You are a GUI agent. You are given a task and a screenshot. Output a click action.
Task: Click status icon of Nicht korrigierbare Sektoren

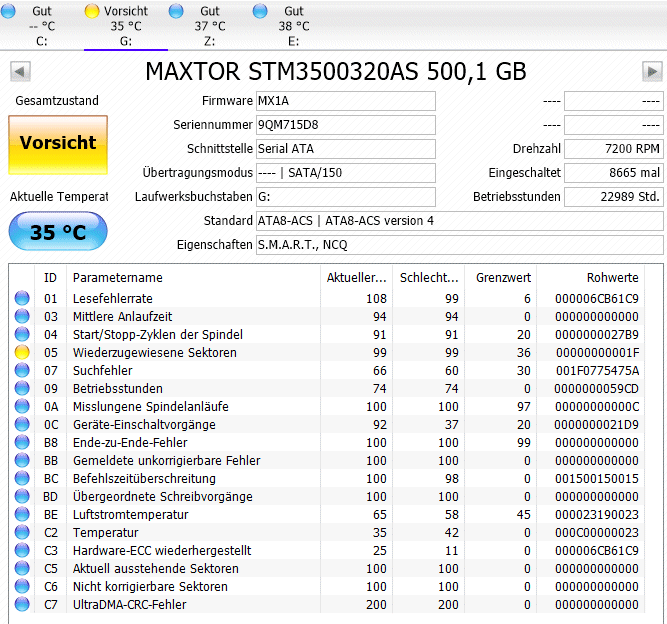pos(22,586)
